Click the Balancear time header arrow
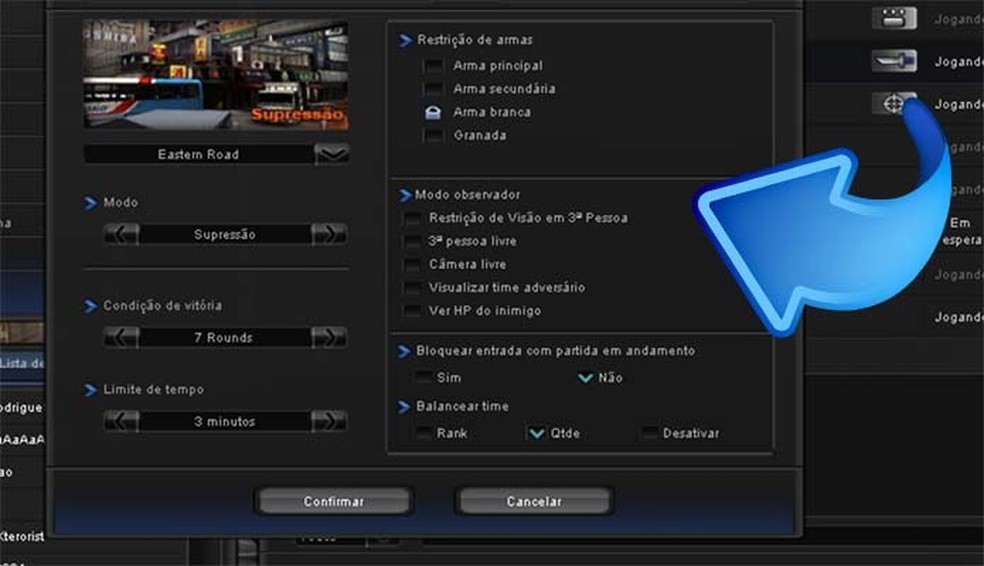 404,407
